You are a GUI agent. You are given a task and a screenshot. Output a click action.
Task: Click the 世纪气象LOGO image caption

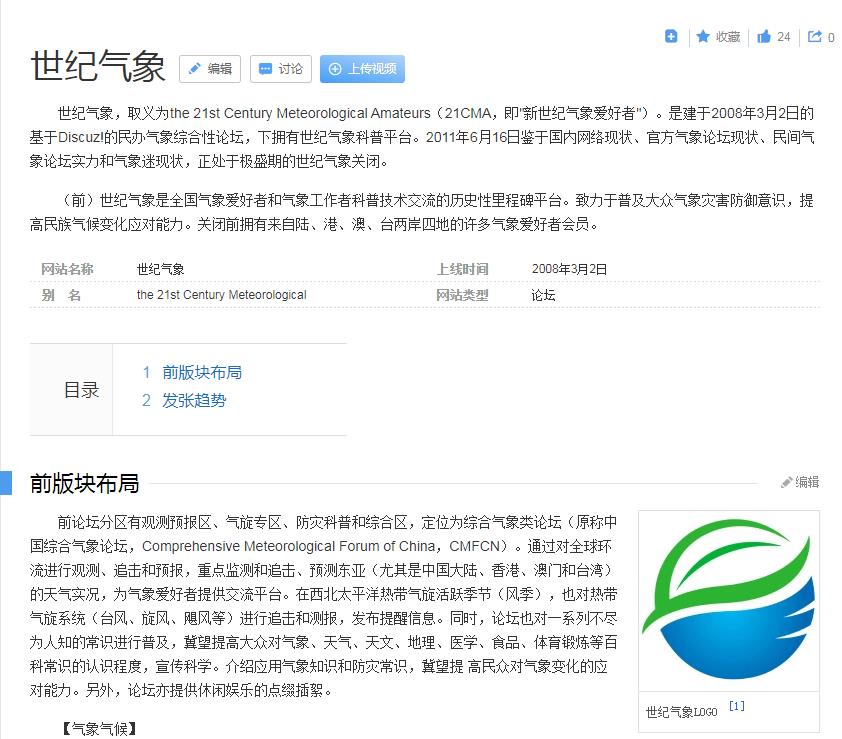pyautogui.click(x=681, y=712)
